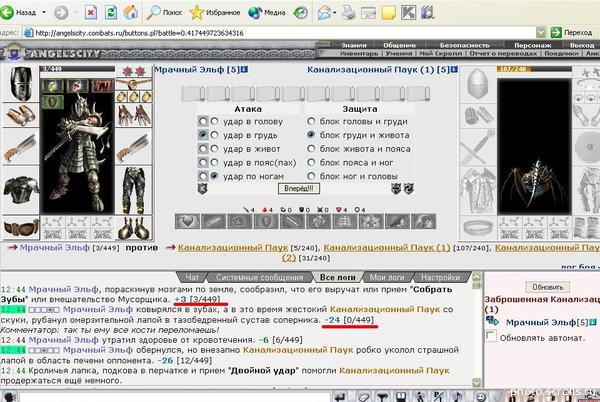Viewport: 600px width, 402px height.
Task: Open the Канализационный Паук (1) link in the opponents list
Action: 387,248
